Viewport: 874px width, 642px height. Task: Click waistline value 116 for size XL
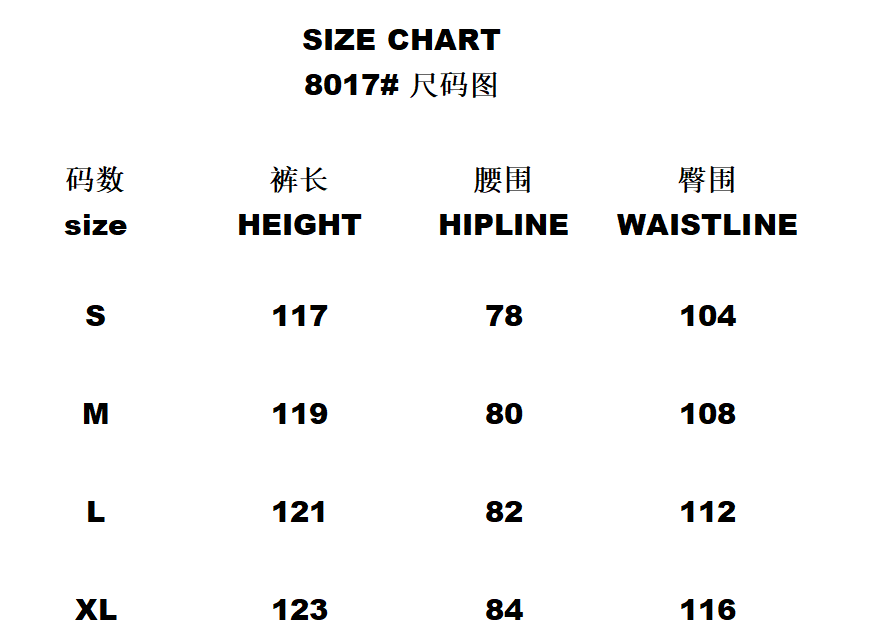coord(707,609)
